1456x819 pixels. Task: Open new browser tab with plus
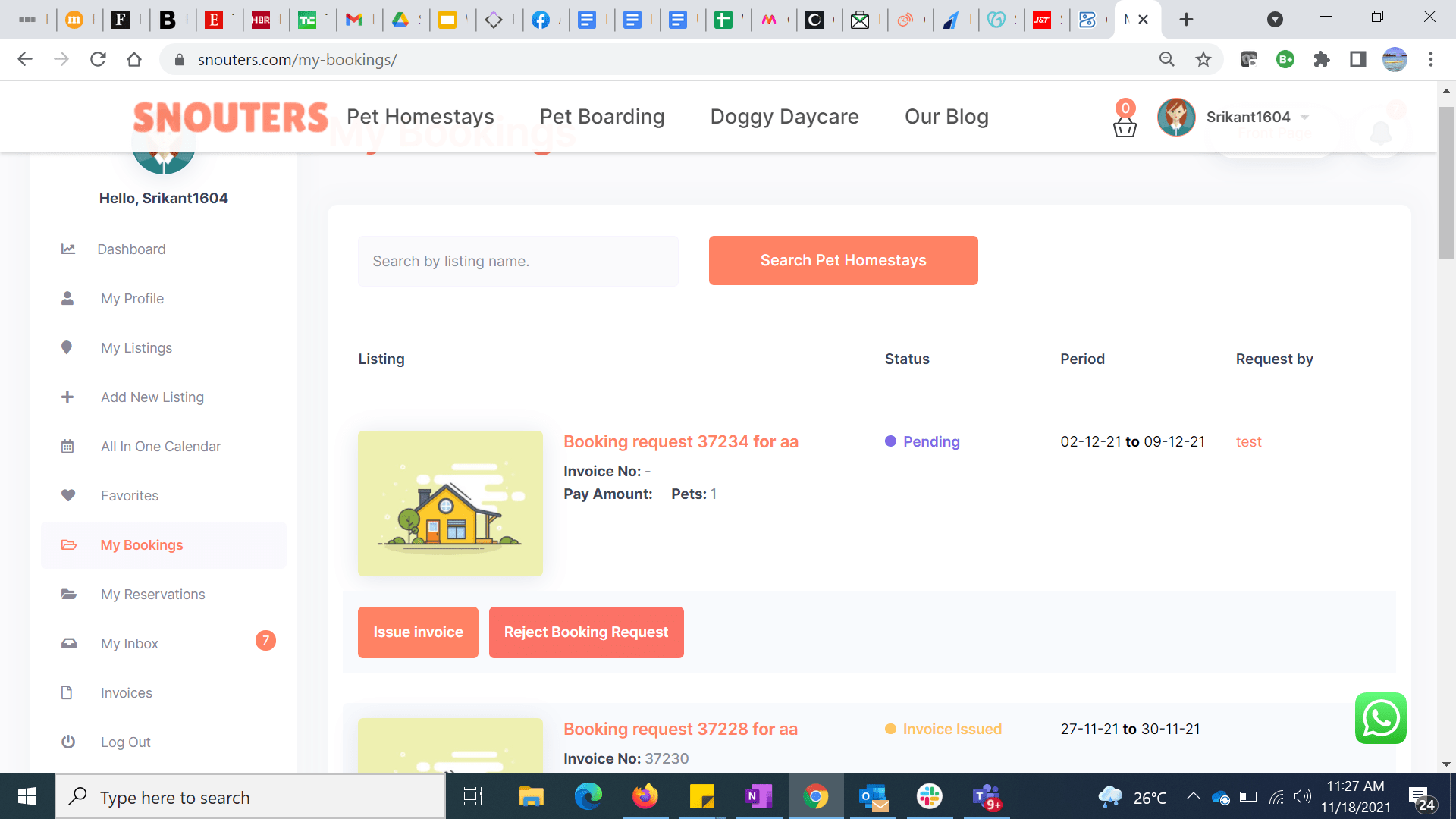pos(1186,20)
